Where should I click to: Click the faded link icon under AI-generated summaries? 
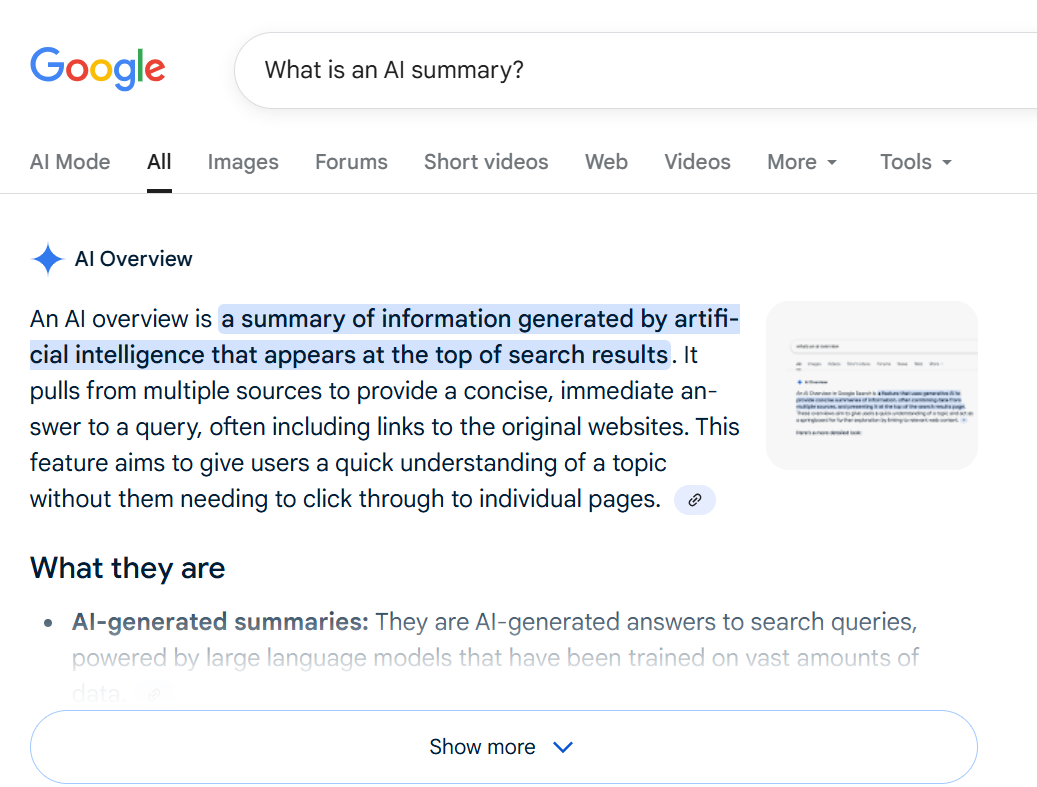(x=152, y=692)
